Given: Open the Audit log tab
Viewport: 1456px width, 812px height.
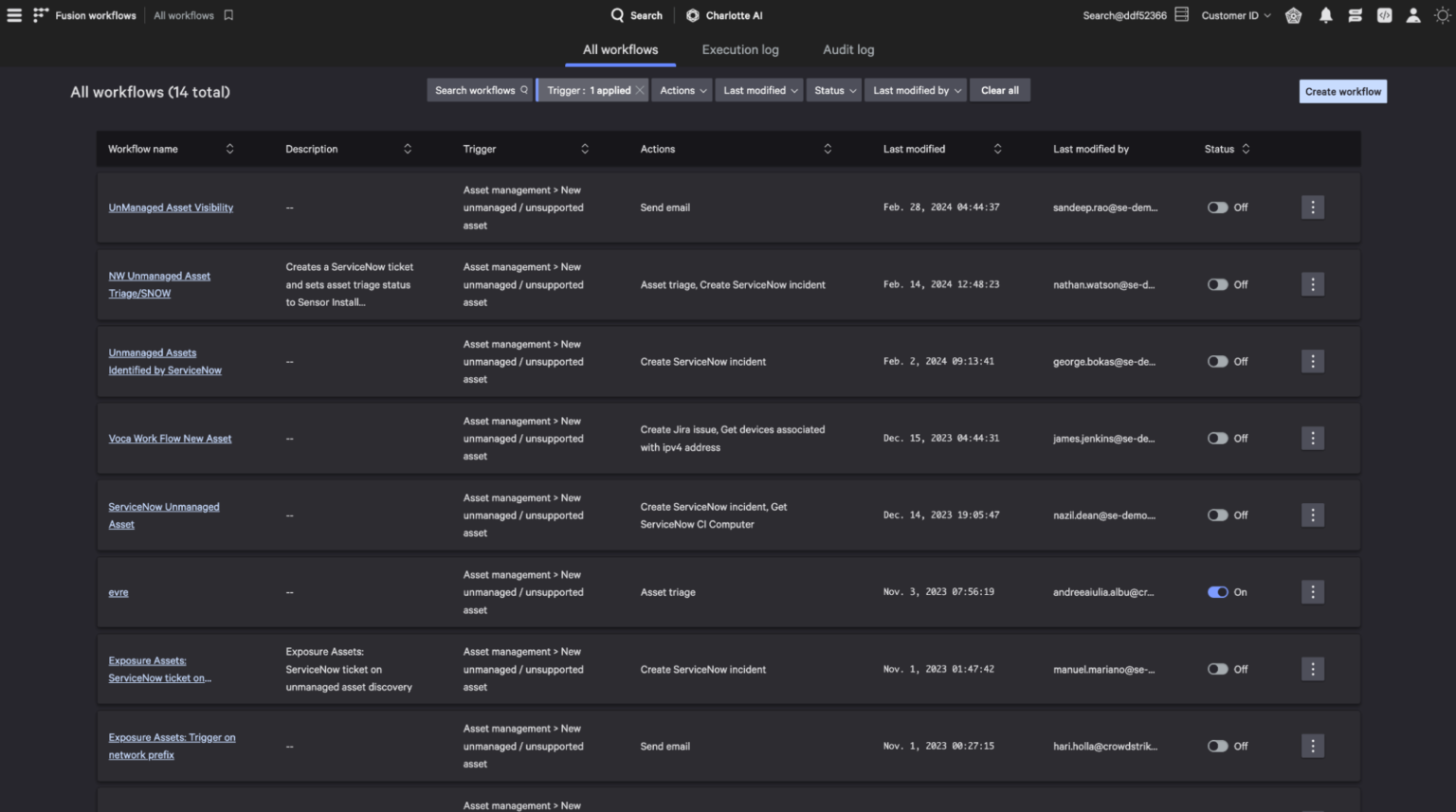Looking at the screenshot, I should tap(847, 49).
